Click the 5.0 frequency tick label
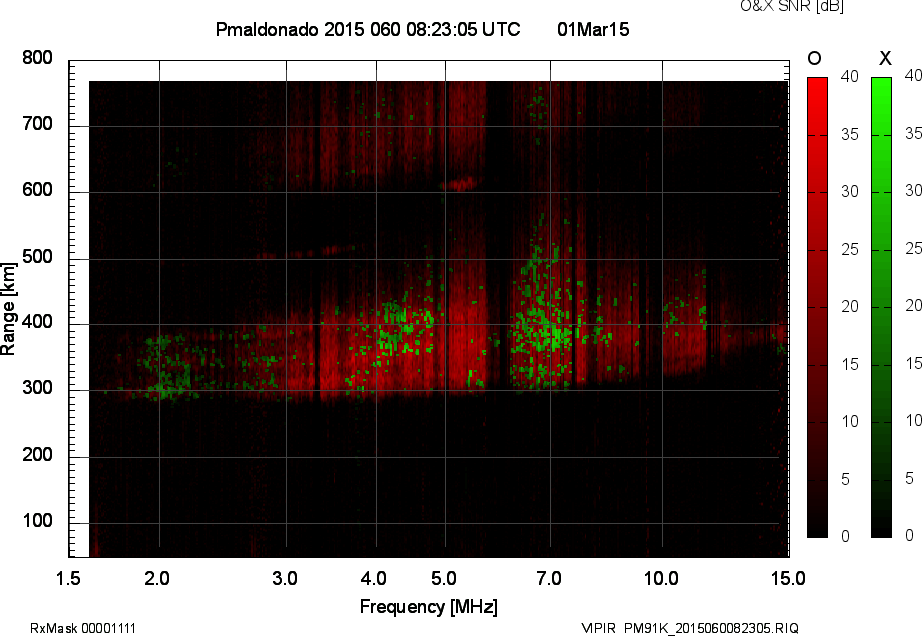 click(443, 578)
